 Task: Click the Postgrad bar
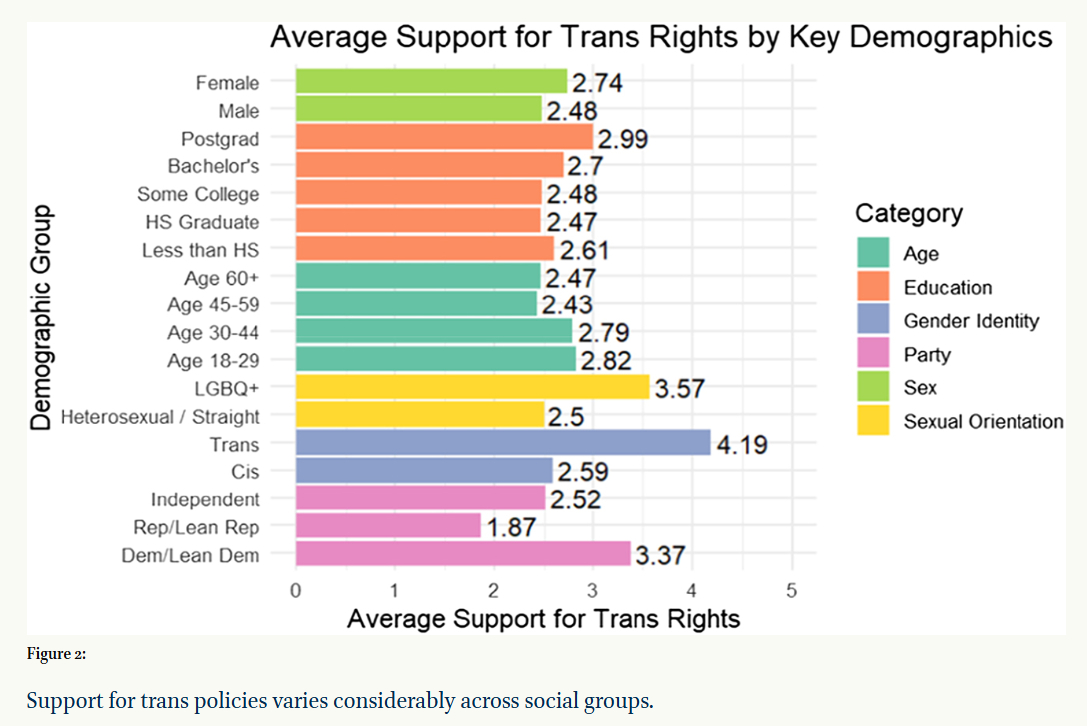click(444, 137)
